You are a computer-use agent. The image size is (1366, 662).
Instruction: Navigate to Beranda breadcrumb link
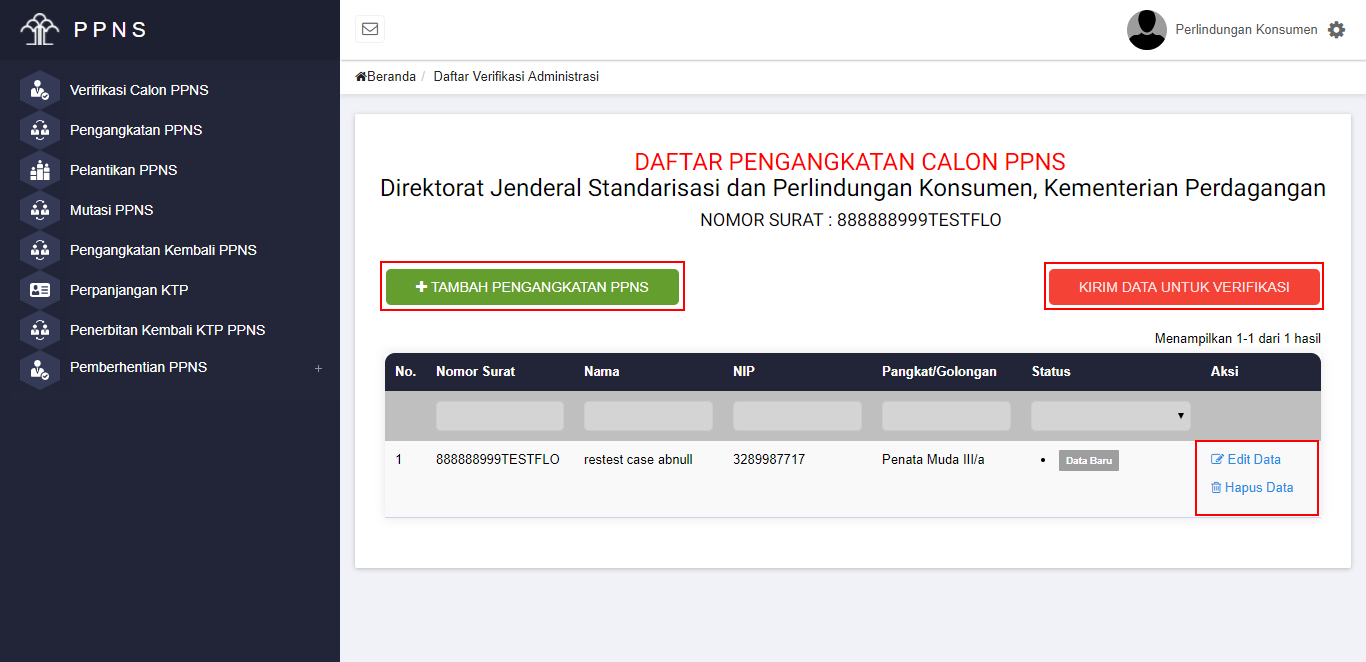pyautogui.click(x=386, y=77)
